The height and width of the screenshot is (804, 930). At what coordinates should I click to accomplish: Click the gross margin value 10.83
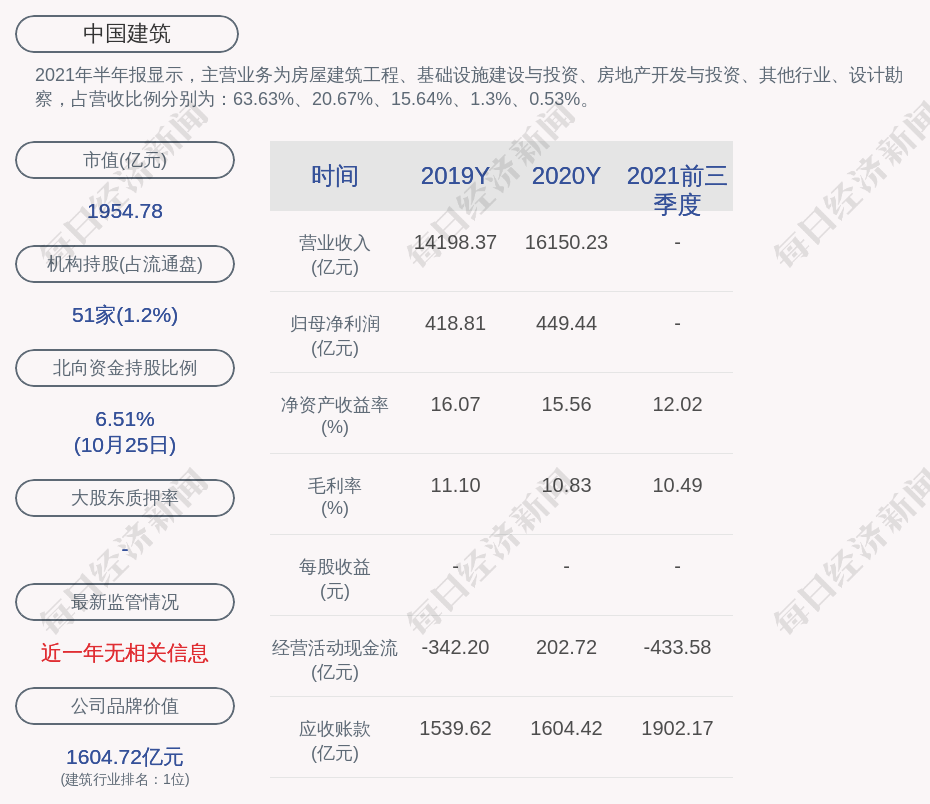(x=566, y=485)
